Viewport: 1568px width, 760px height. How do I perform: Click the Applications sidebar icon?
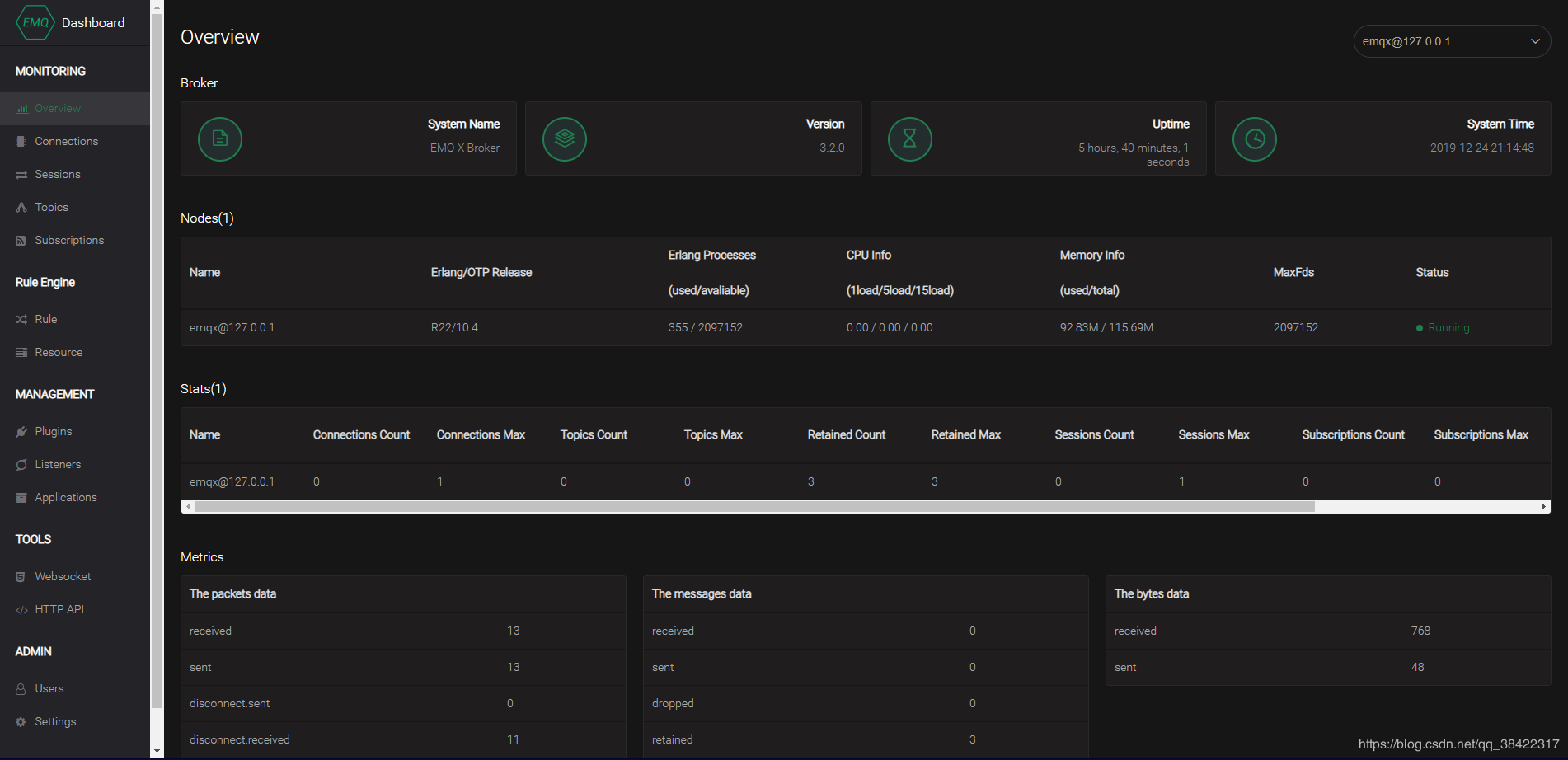pyautogui.click(x=21, y=498)
